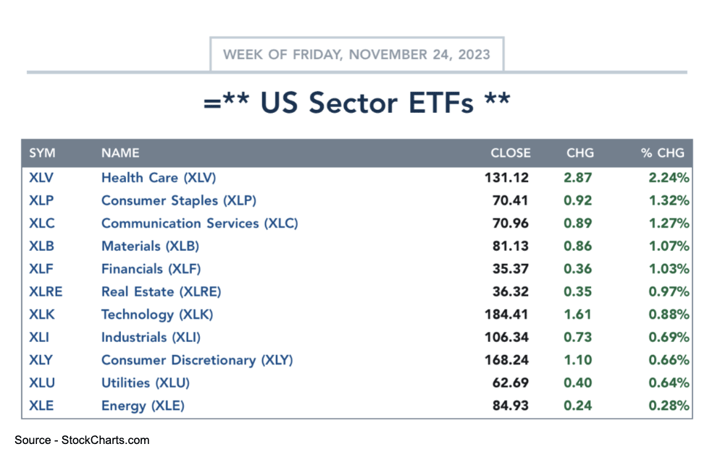This screenshot has height=457, width=720.
Task: Select the XLF ticker symbol
Action: point(40,269)
